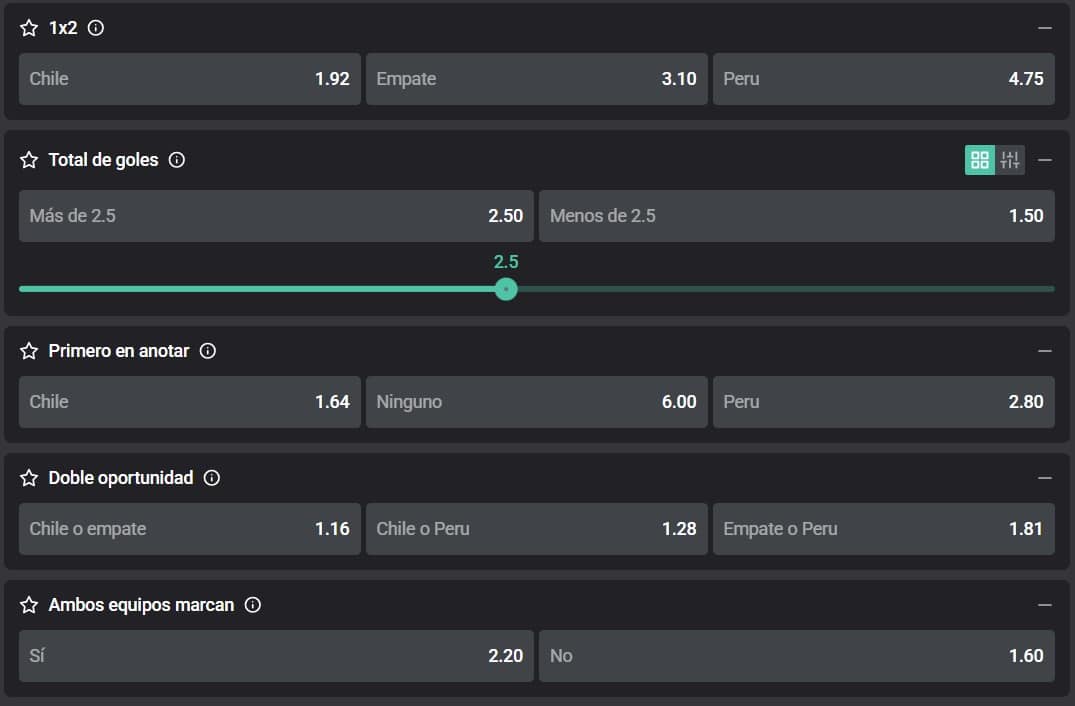
Task: Star the Total de goles market
Action: coord(29,160)
